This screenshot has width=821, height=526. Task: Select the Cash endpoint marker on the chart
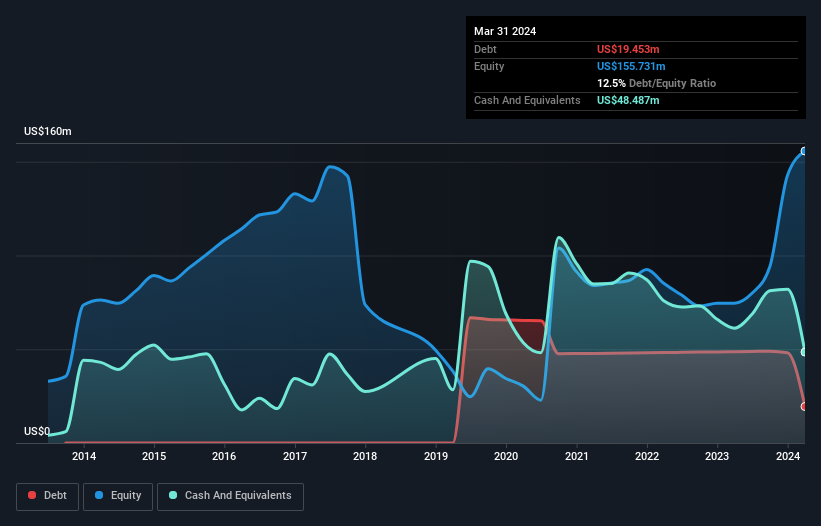[804, 352]
